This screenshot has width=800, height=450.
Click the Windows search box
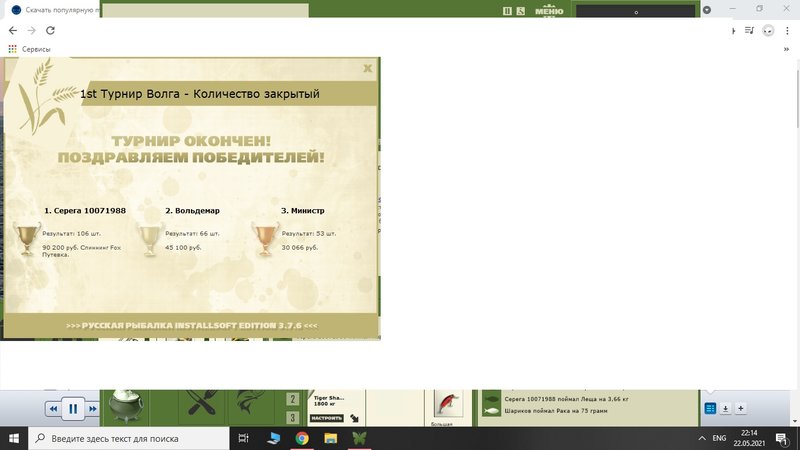[129, 438]
